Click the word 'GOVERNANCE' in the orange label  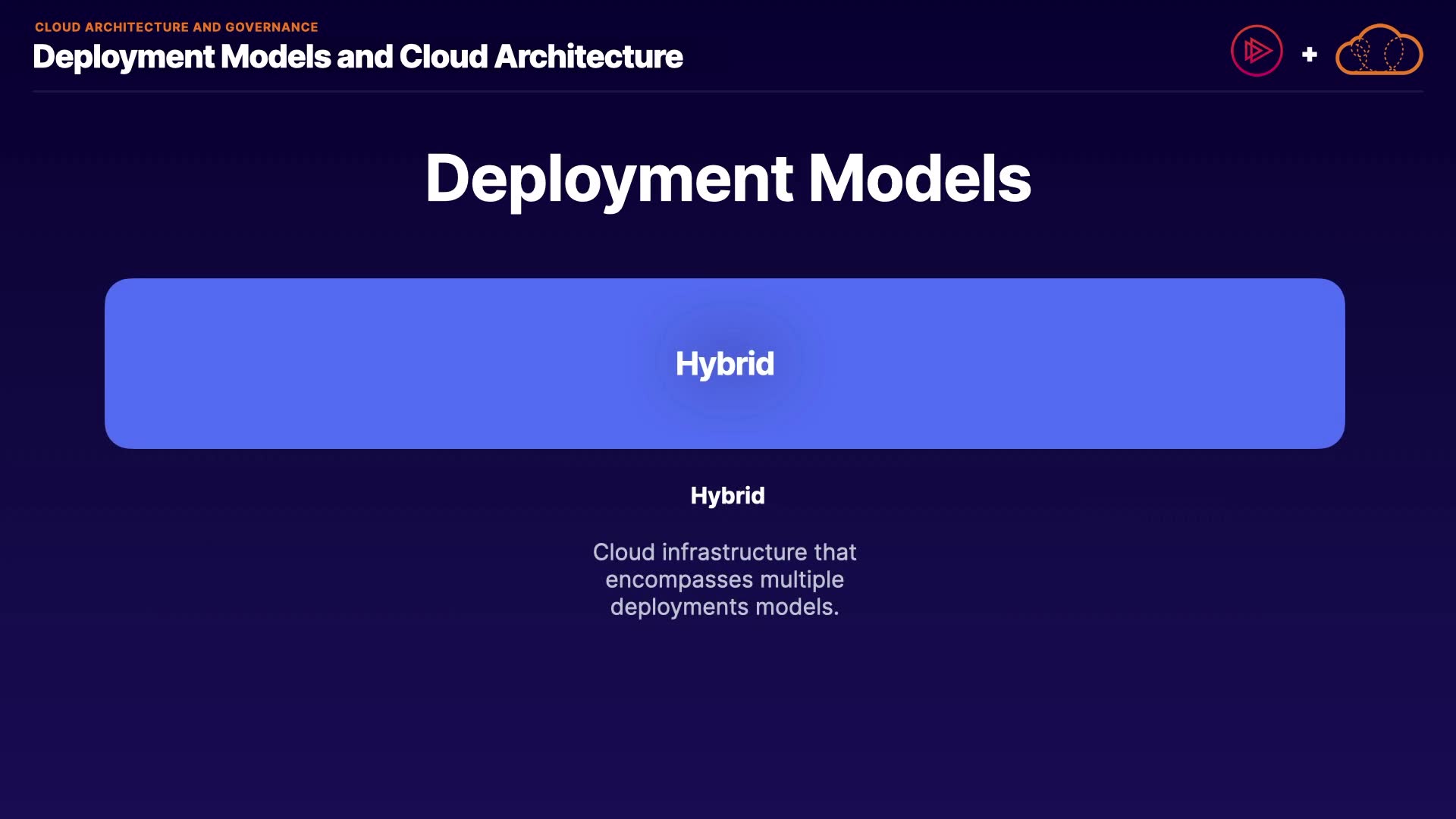[271, 27]
